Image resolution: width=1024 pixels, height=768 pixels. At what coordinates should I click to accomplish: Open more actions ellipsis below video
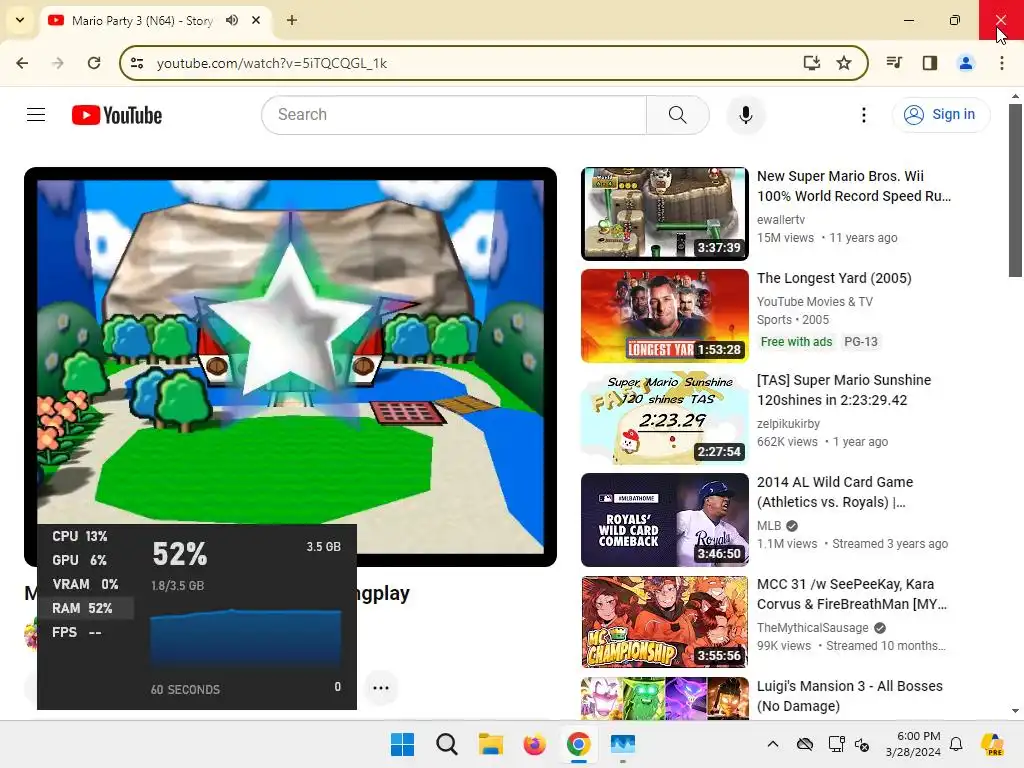point(381,688)
